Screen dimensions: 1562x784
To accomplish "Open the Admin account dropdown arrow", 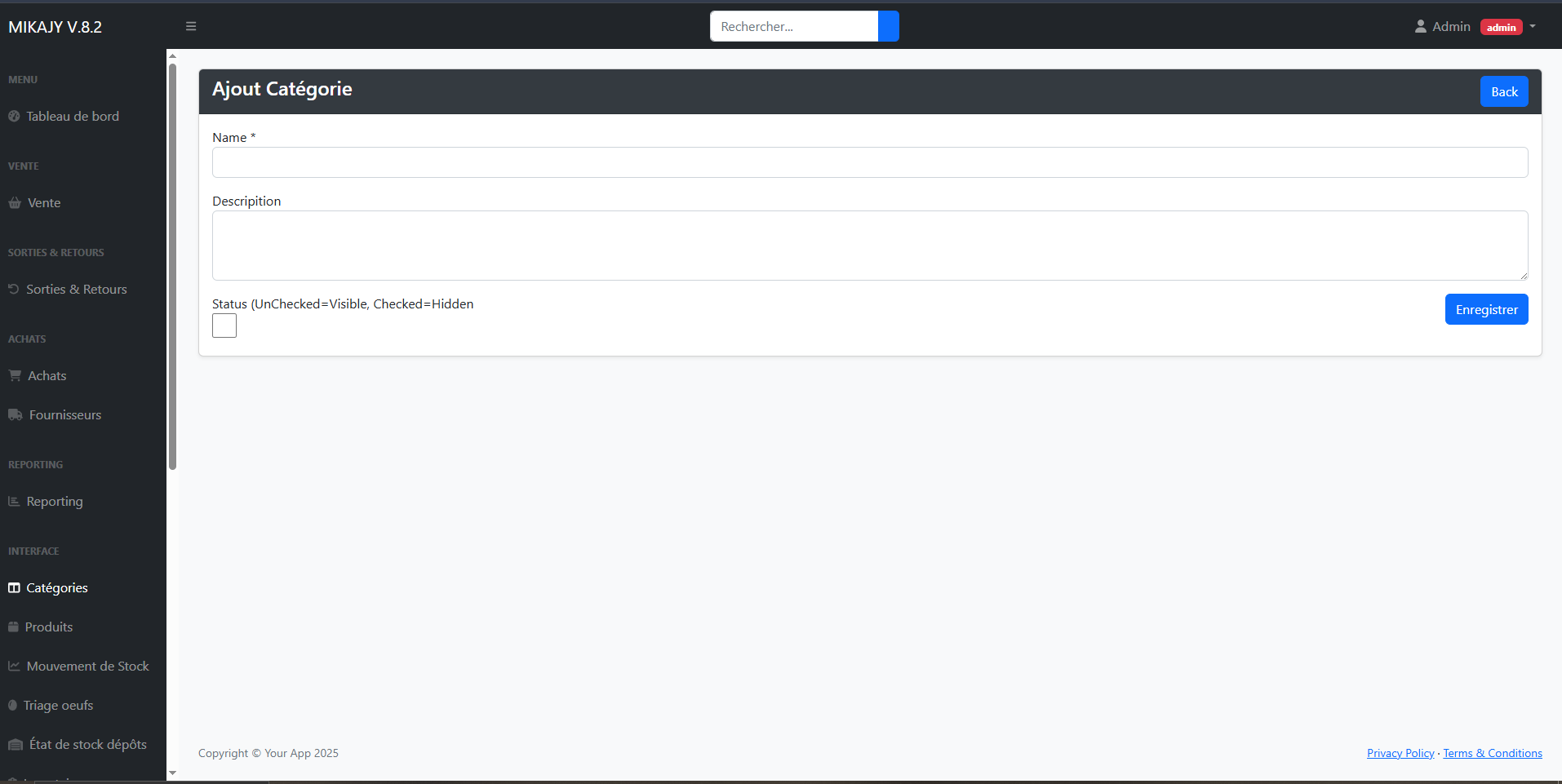I will coord(1533,27).
